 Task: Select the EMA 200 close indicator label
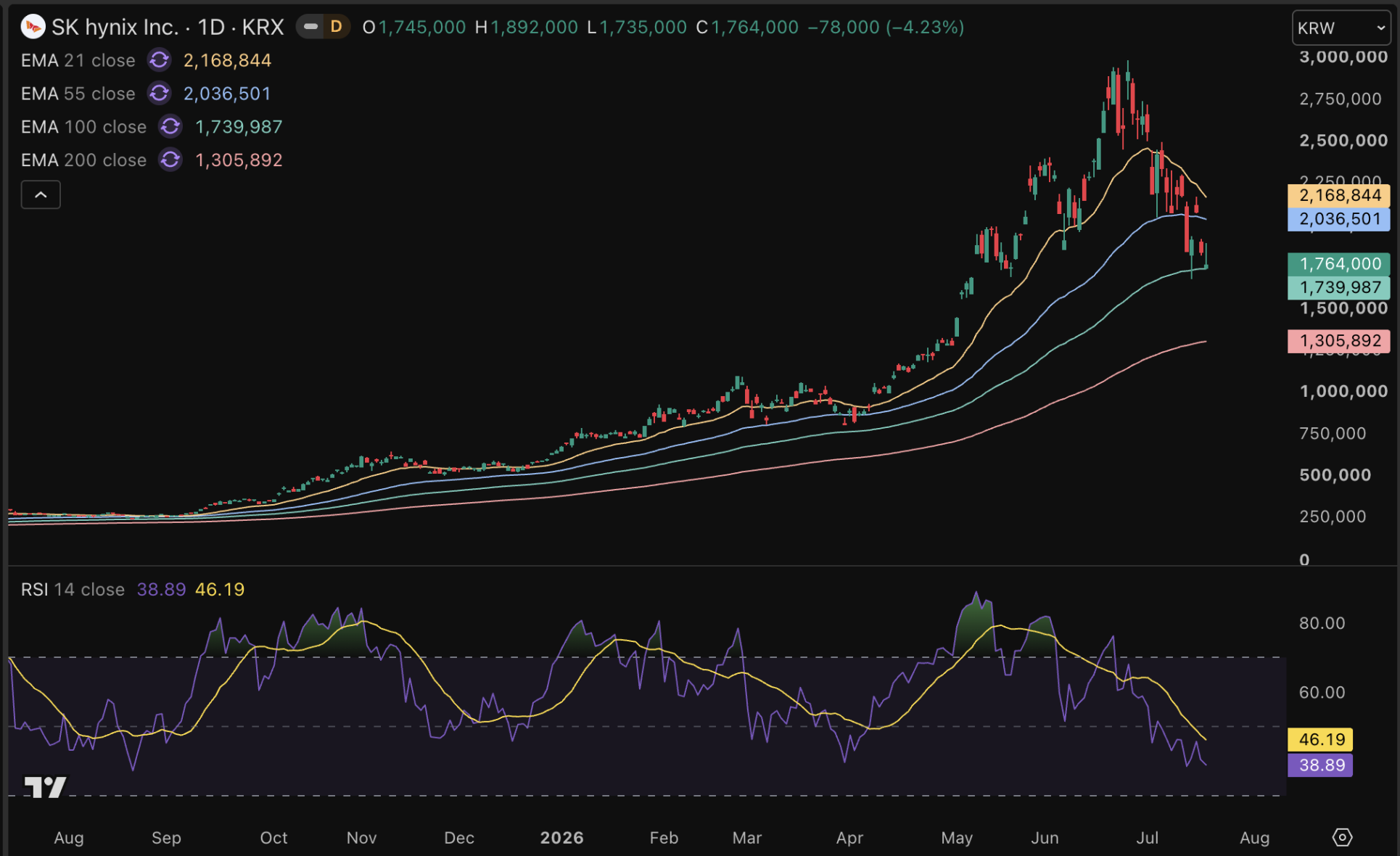84,160
